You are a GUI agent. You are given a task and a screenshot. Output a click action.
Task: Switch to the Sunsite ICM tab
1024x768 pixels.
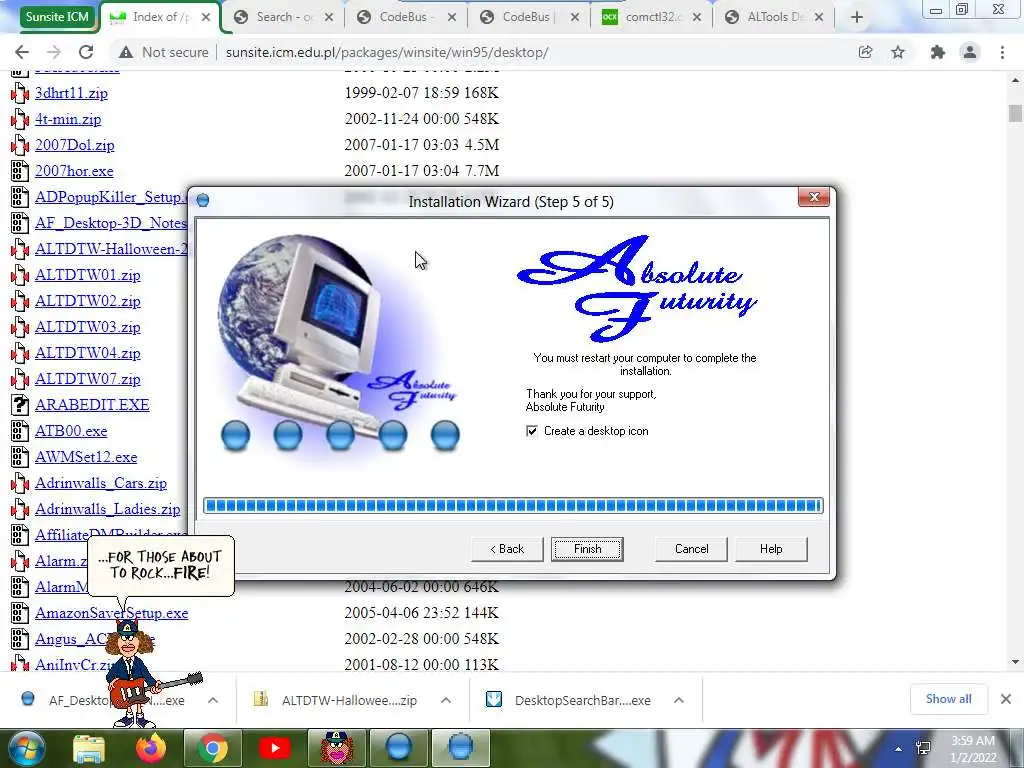pos(57,16)
